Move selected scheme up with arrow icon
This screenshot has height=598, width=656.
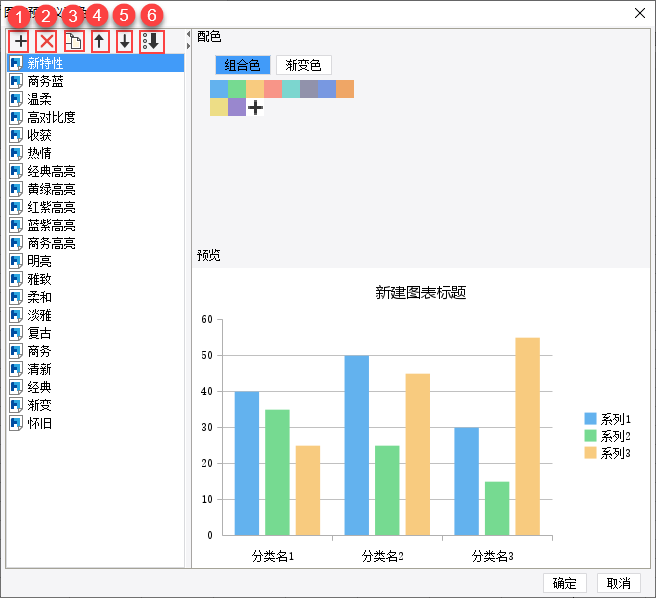[100, 41]
